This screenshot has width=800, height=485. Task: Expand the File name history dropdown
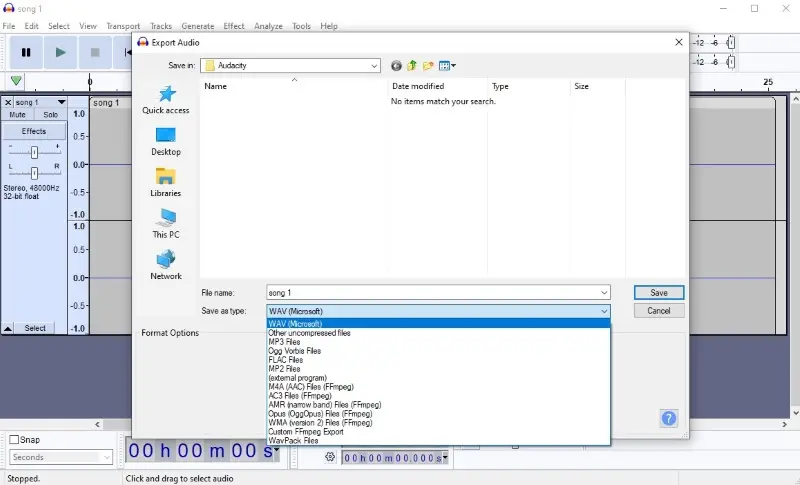[x=604, y=293]
